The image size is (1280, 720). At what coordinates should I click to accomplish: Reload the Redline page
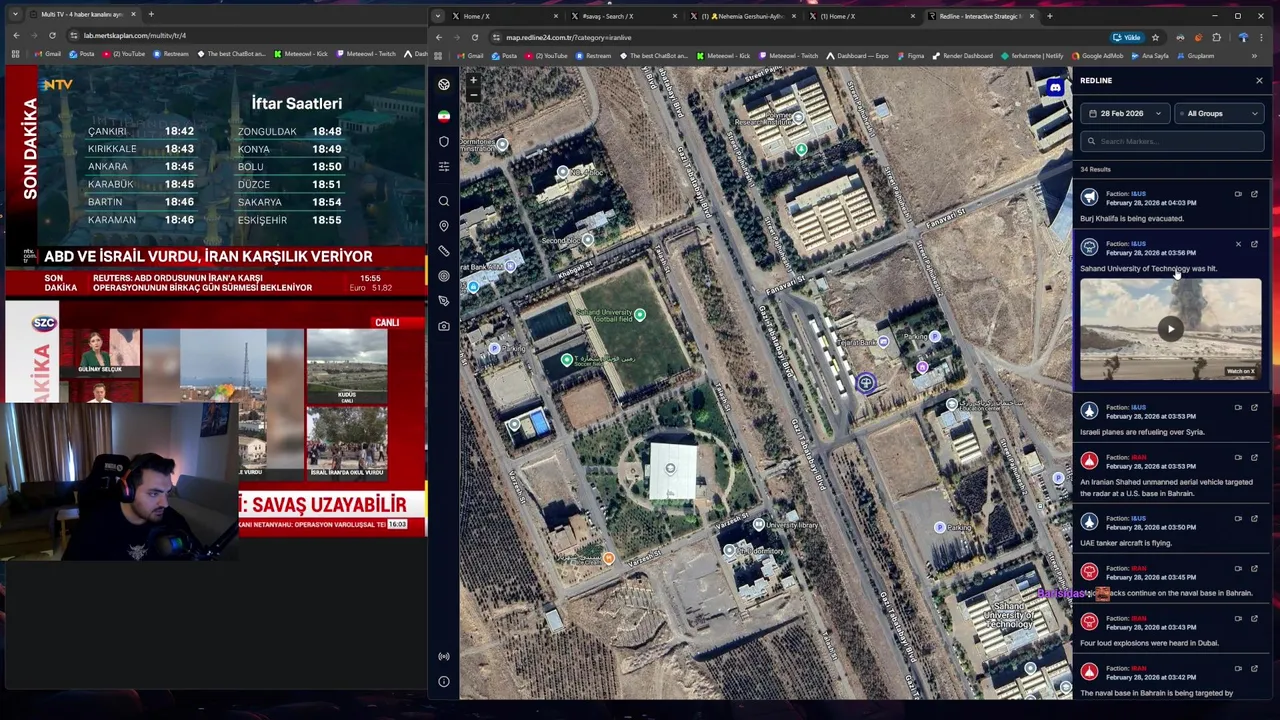pyautogui.click(x=475, y=37)
